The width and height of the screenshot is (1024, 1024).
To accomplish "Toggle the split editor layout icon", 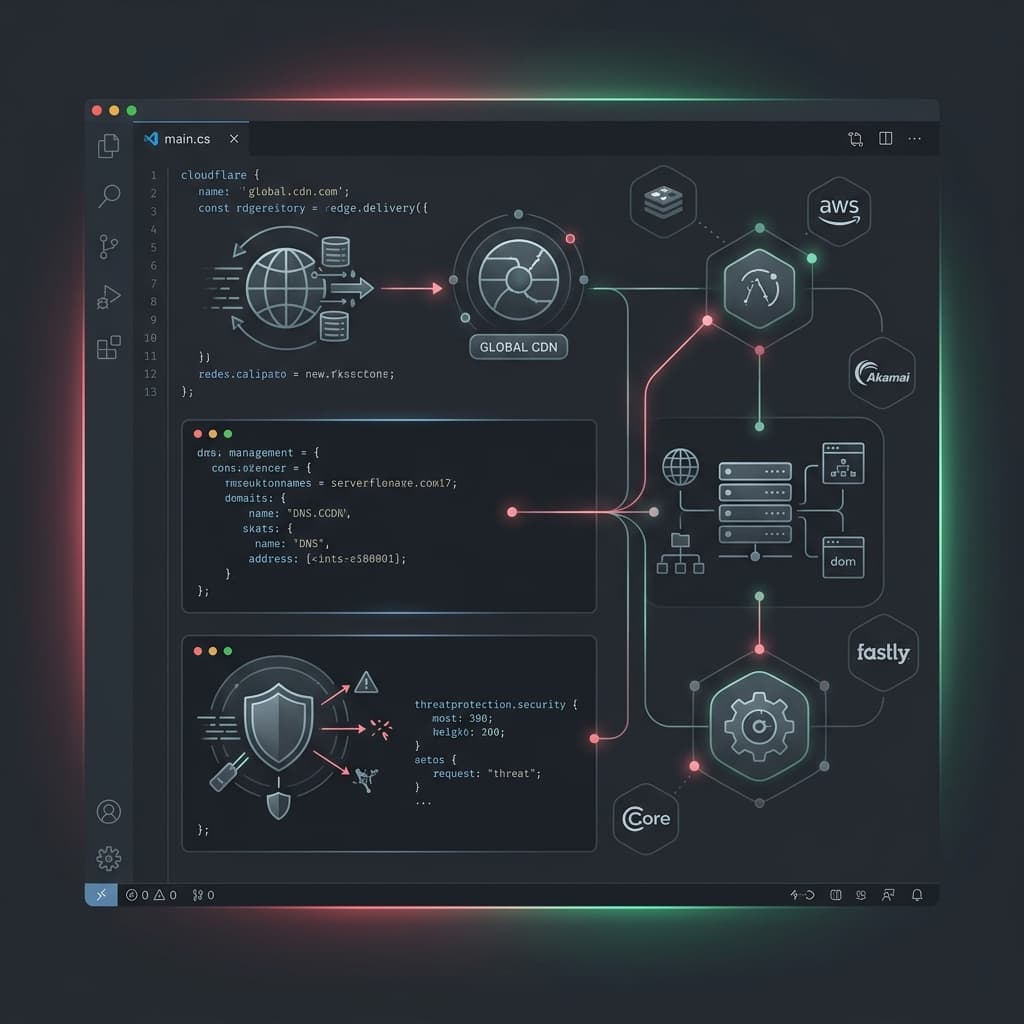I will pos(886,138).
